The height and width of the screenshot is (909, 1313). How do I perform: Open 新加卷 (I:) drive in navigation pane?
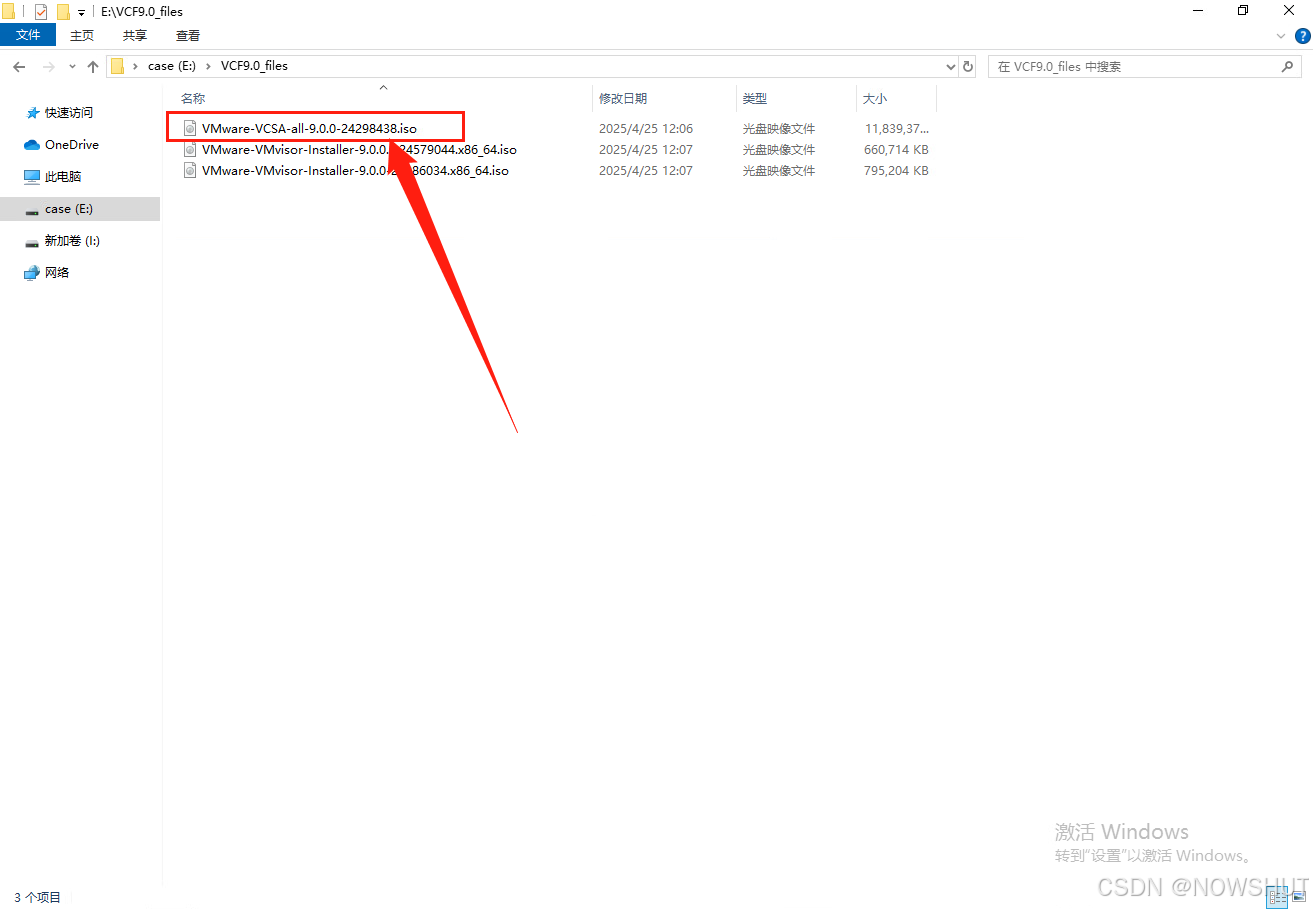62,241
